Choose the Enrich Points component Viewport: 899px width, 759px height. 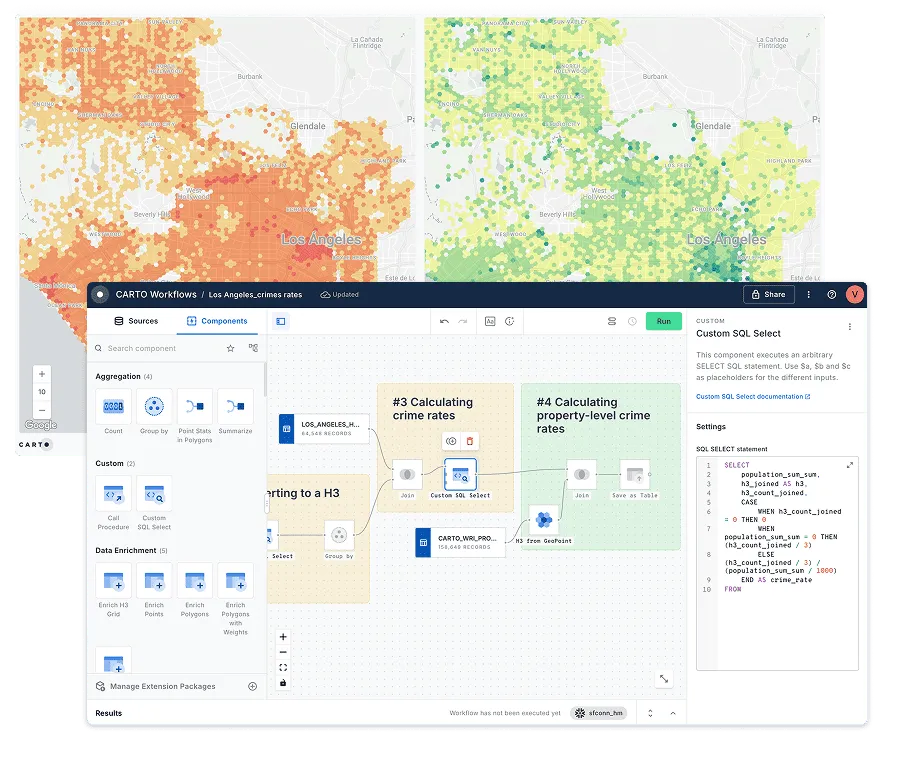pos(154,582)
